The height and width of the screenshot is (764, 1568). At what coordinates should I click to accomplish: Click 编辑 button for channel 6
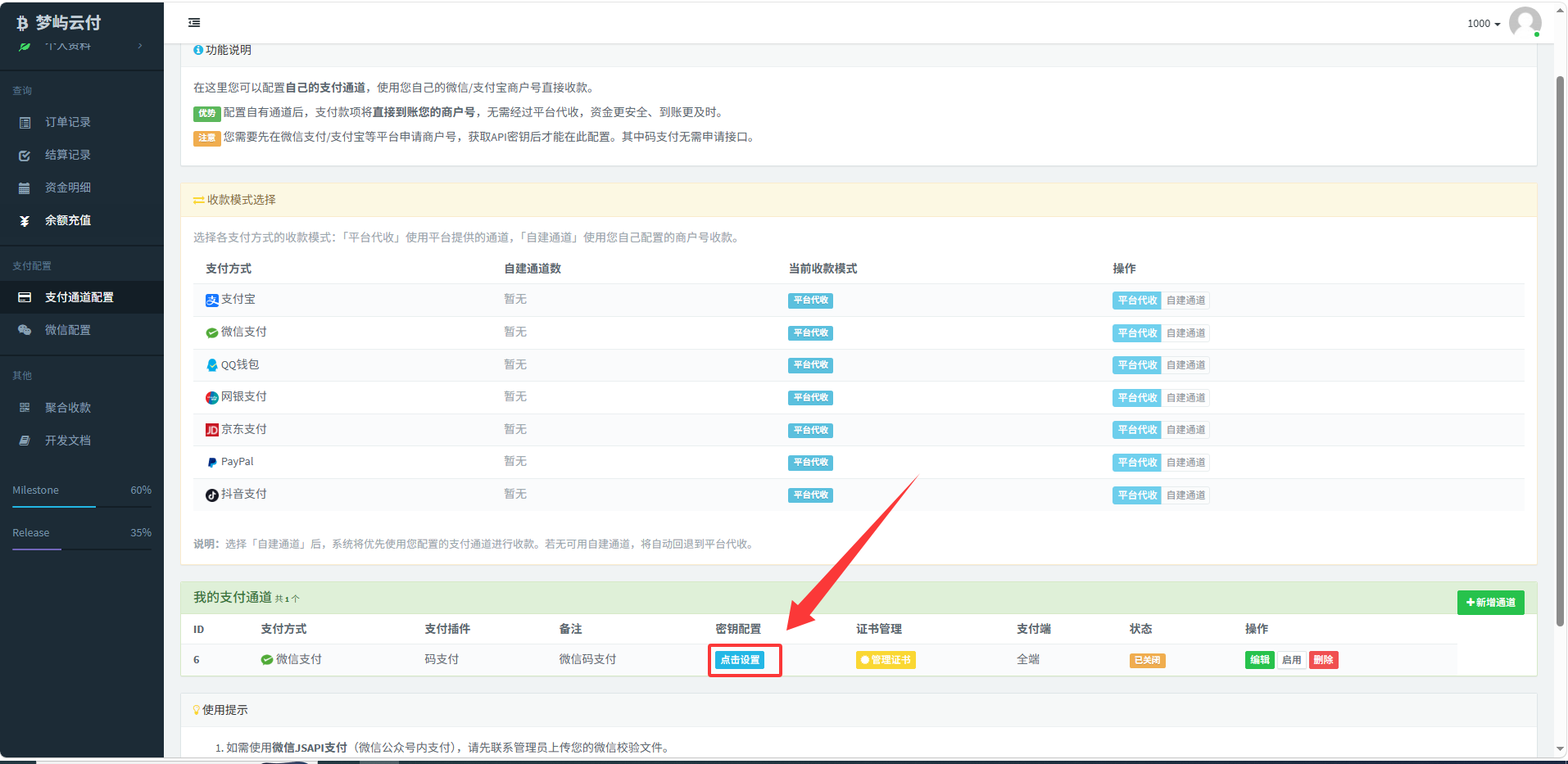pos(1259,660)
